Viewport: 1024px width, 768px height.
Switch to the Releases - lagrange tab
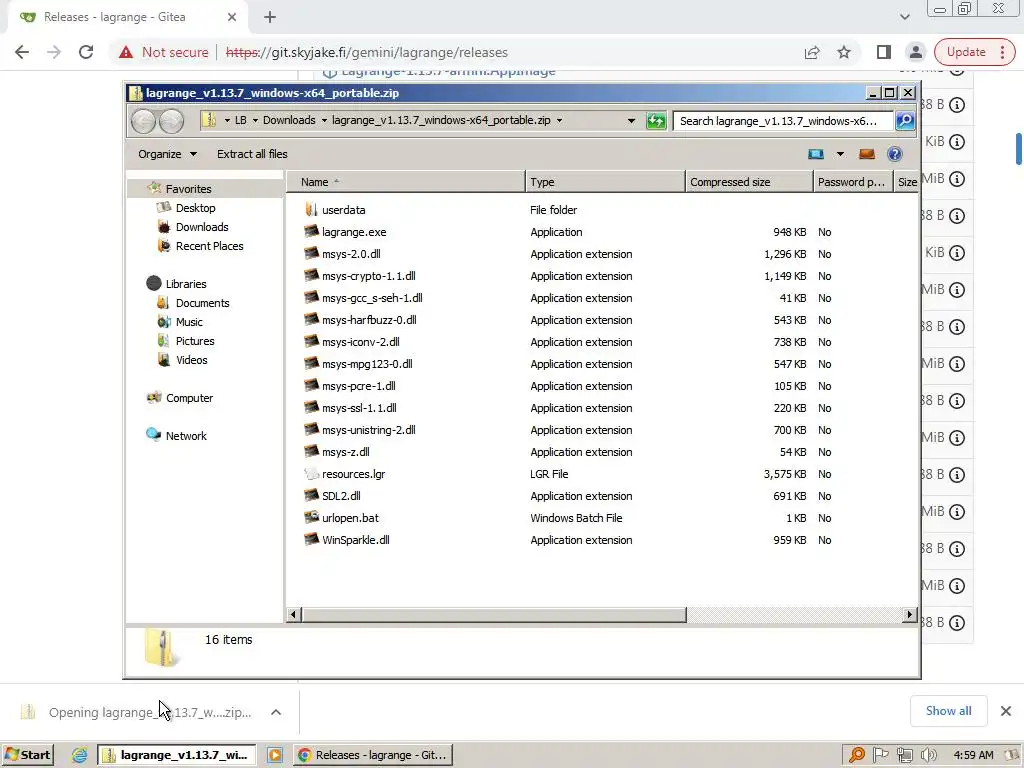127,18
